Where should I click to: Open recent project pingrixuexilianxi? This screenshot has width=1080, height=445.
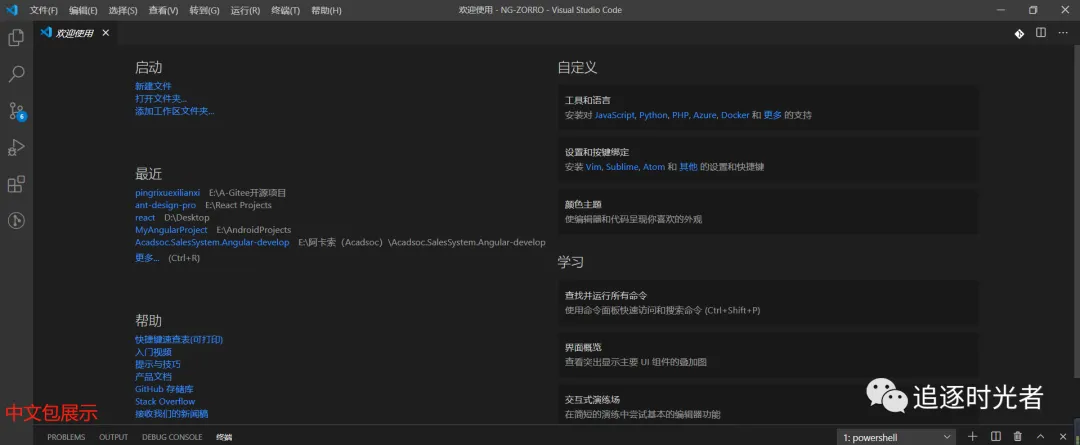pyautogui.click(x=167, y=193)
